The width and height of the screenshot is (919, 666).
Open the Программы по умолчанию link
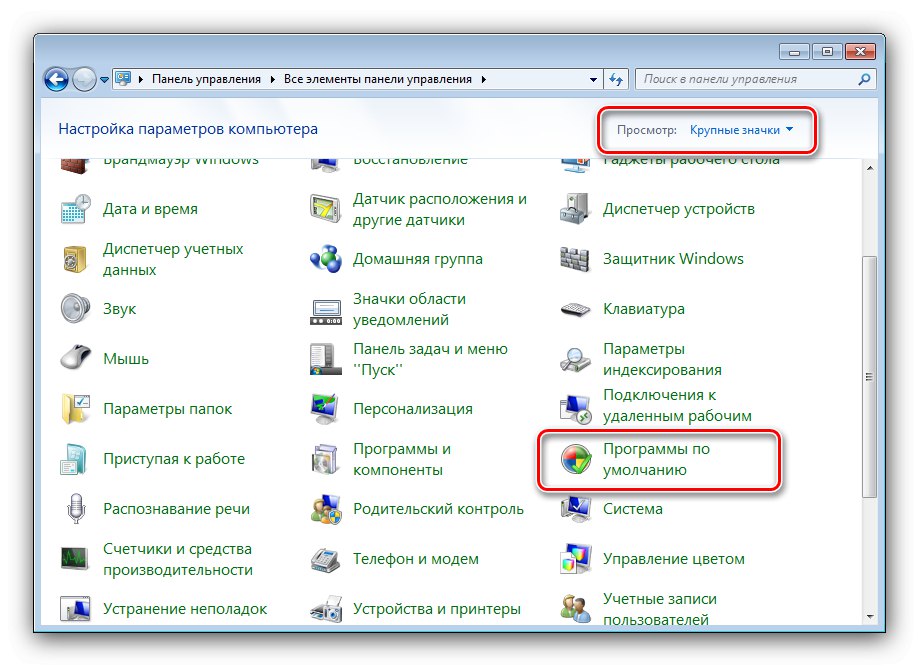656,459
